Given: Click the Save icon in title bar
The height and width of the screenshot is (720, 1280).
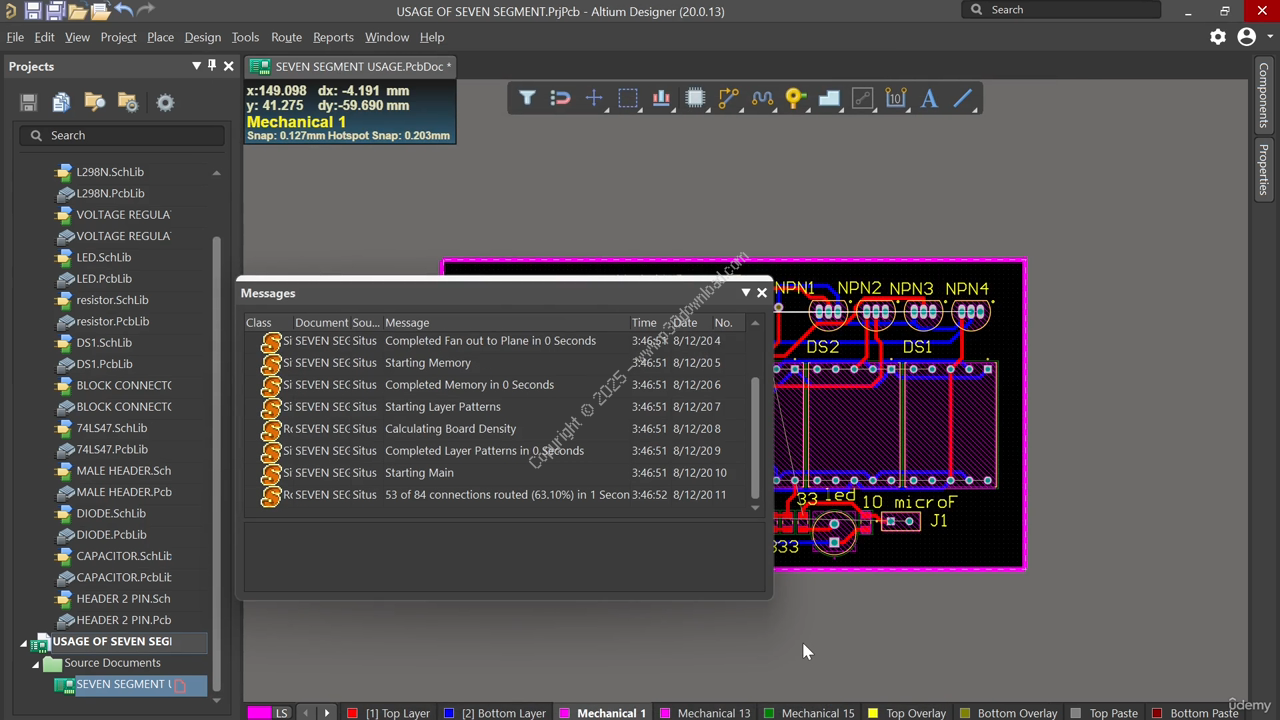Looking at the screenshot, I should click(x=33, y=11).
